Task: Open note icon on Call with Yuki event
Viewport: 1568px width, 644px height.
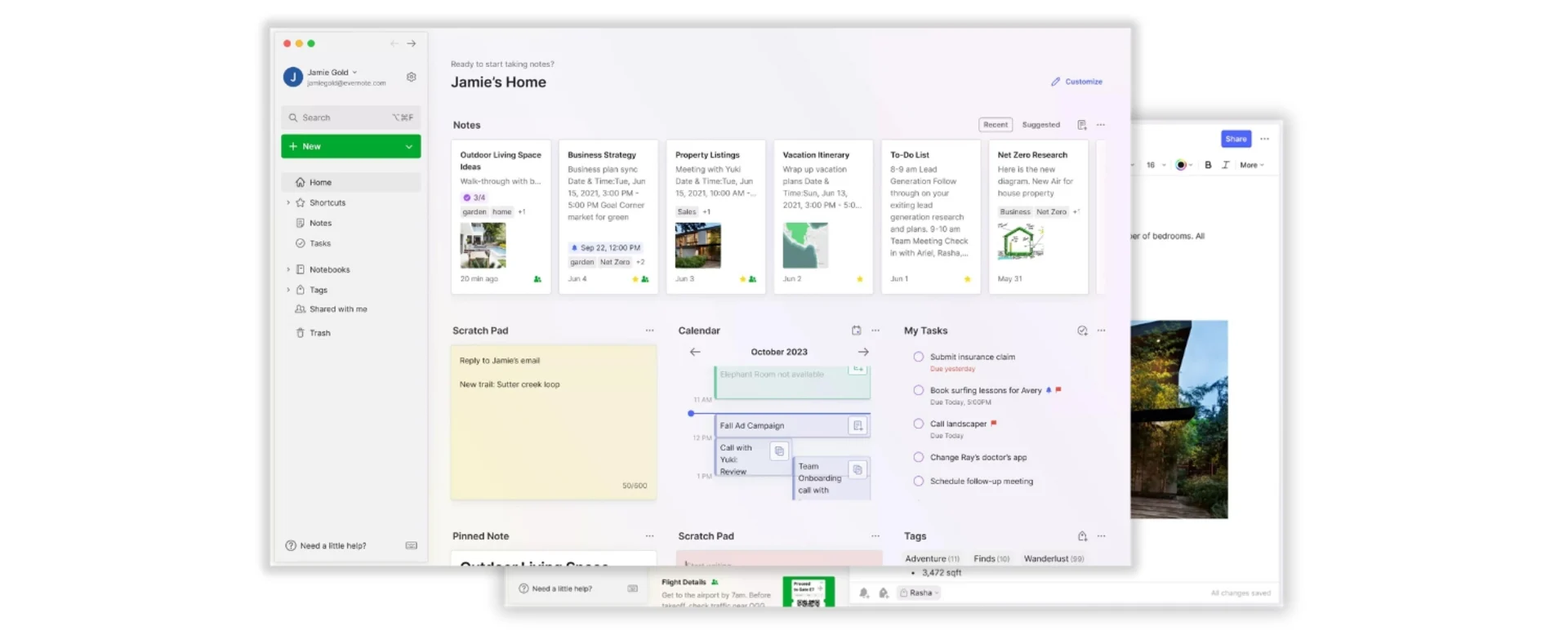Action: click(779, 451)
